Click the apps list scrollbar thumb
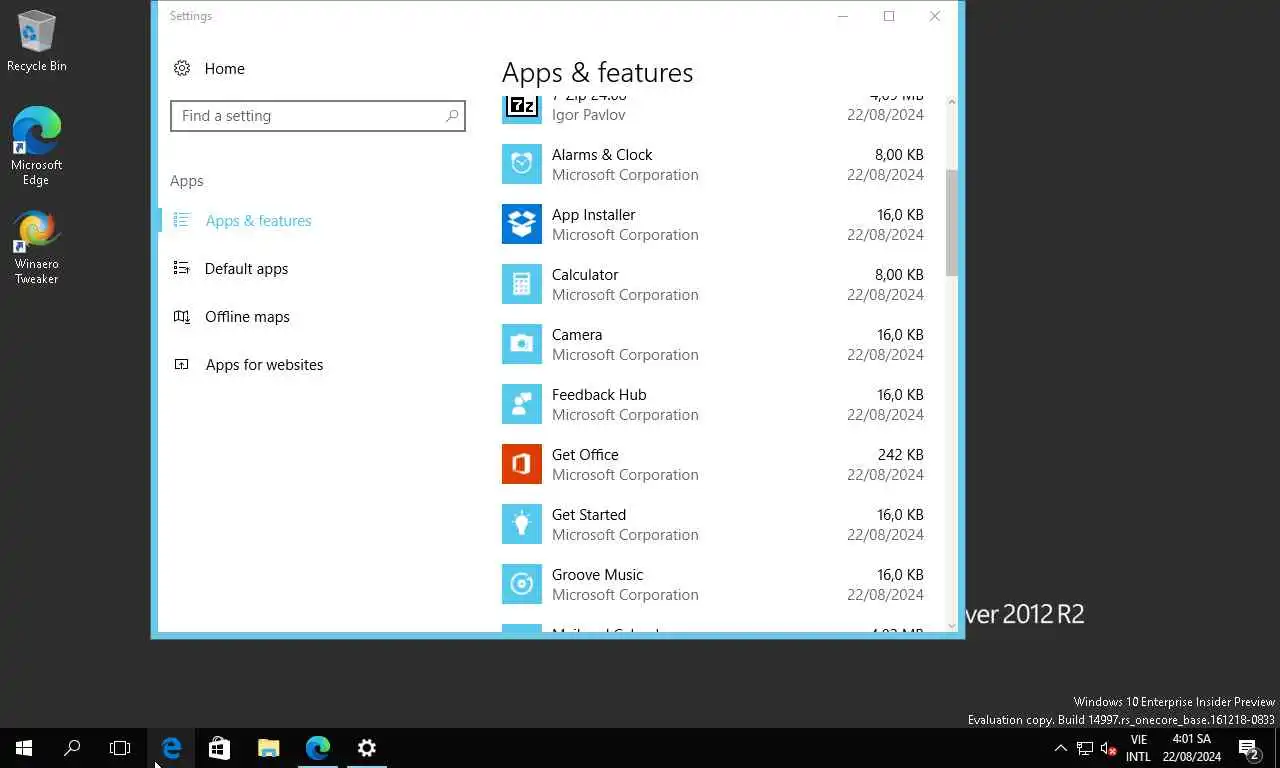 [952, 223]
